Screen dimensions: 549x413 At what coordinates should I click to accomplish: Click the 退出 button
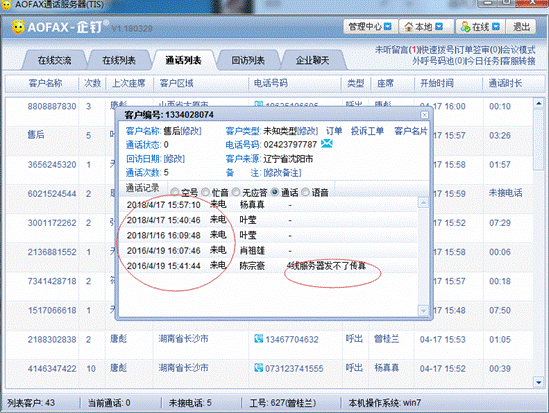tap(521, 27)
